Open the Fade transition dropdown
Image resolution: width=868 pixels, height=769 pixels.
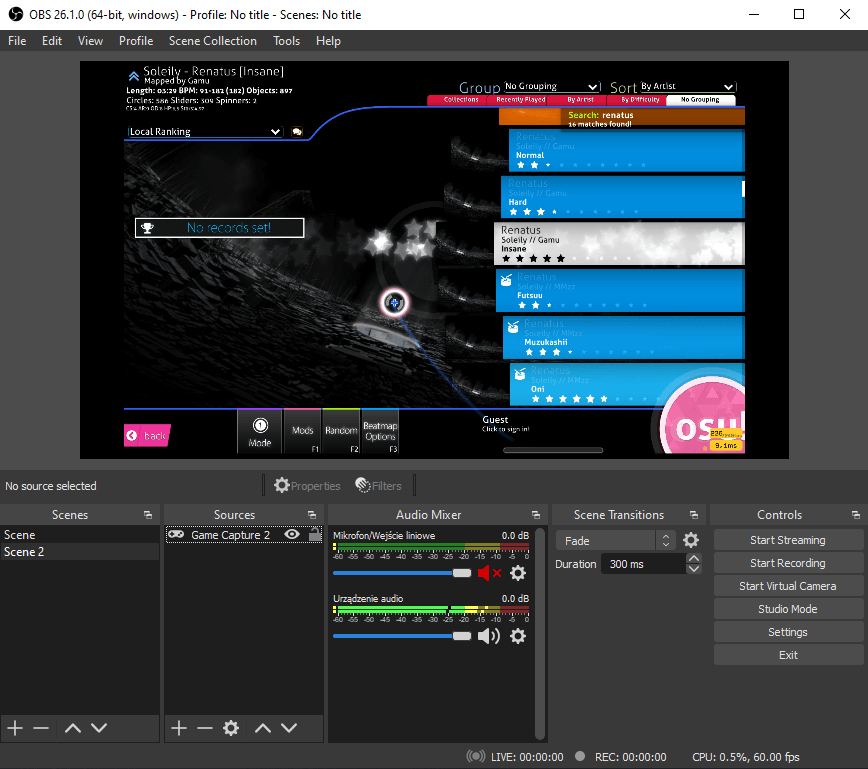[x=616, y=540]
